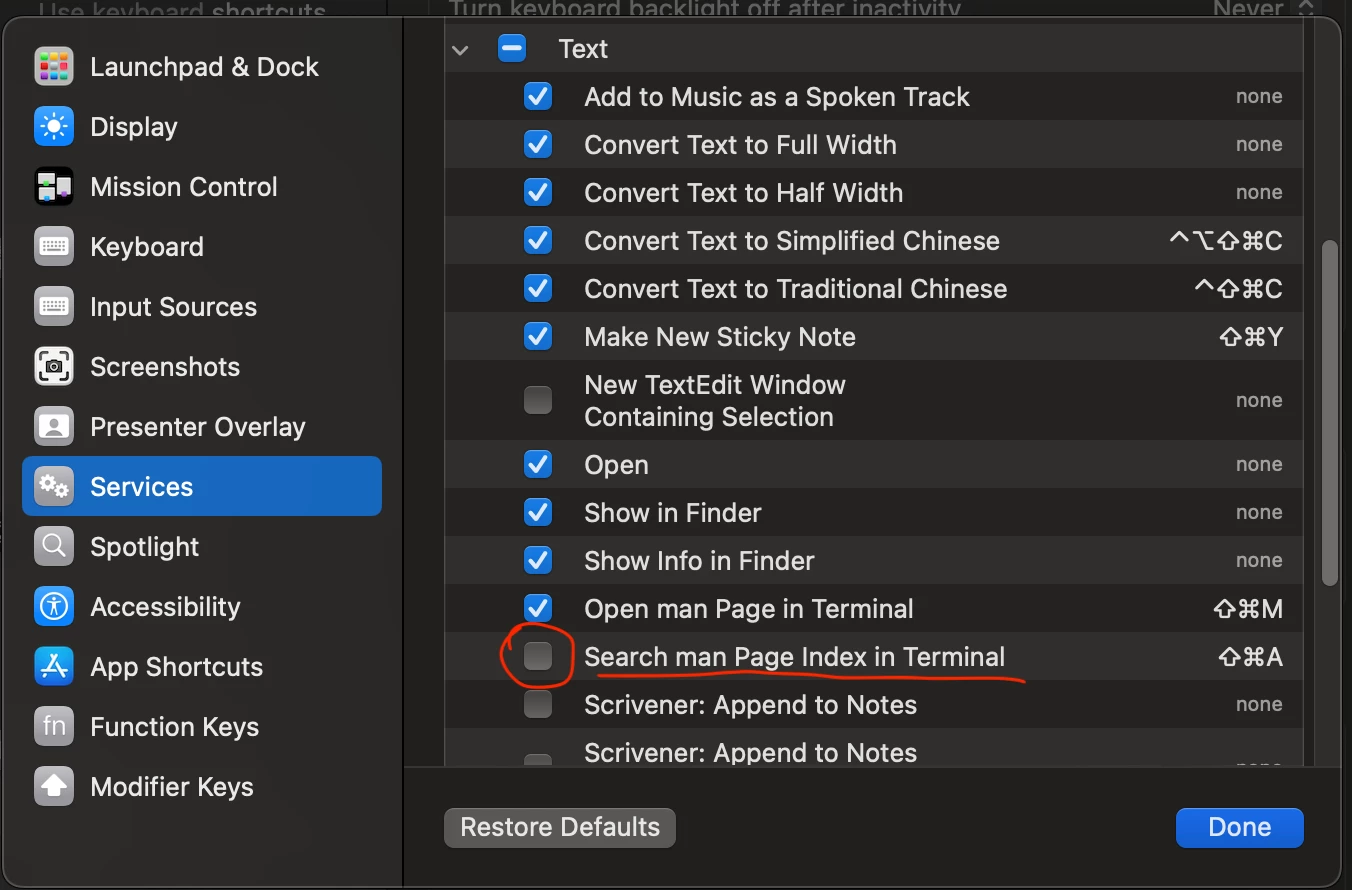Toggle the Text group checkbox
Image resolution: width=1352 pixels, height=890 pixels.
point(512,49)
